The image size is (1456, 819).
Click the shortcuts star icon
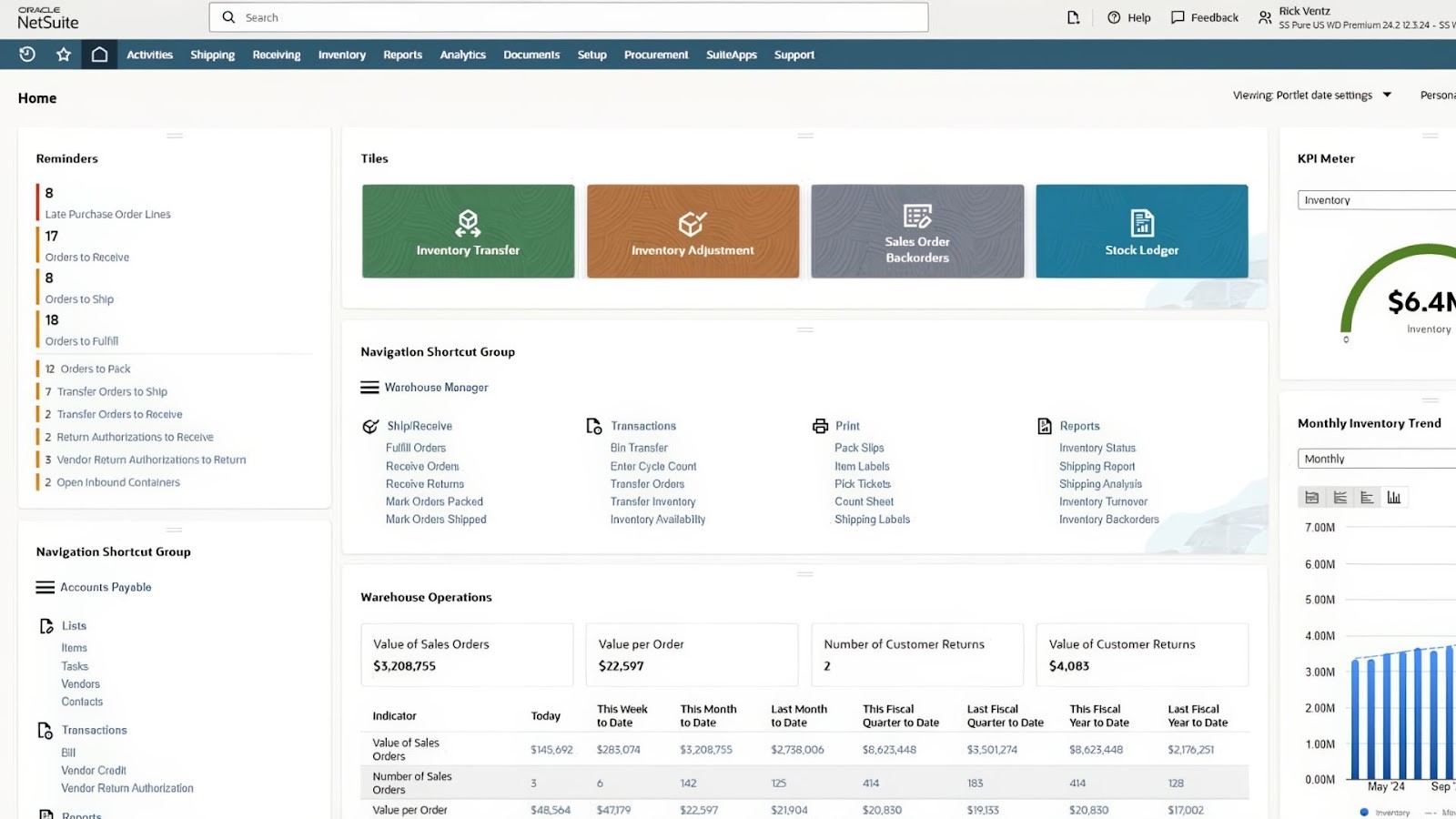[63, 55]
